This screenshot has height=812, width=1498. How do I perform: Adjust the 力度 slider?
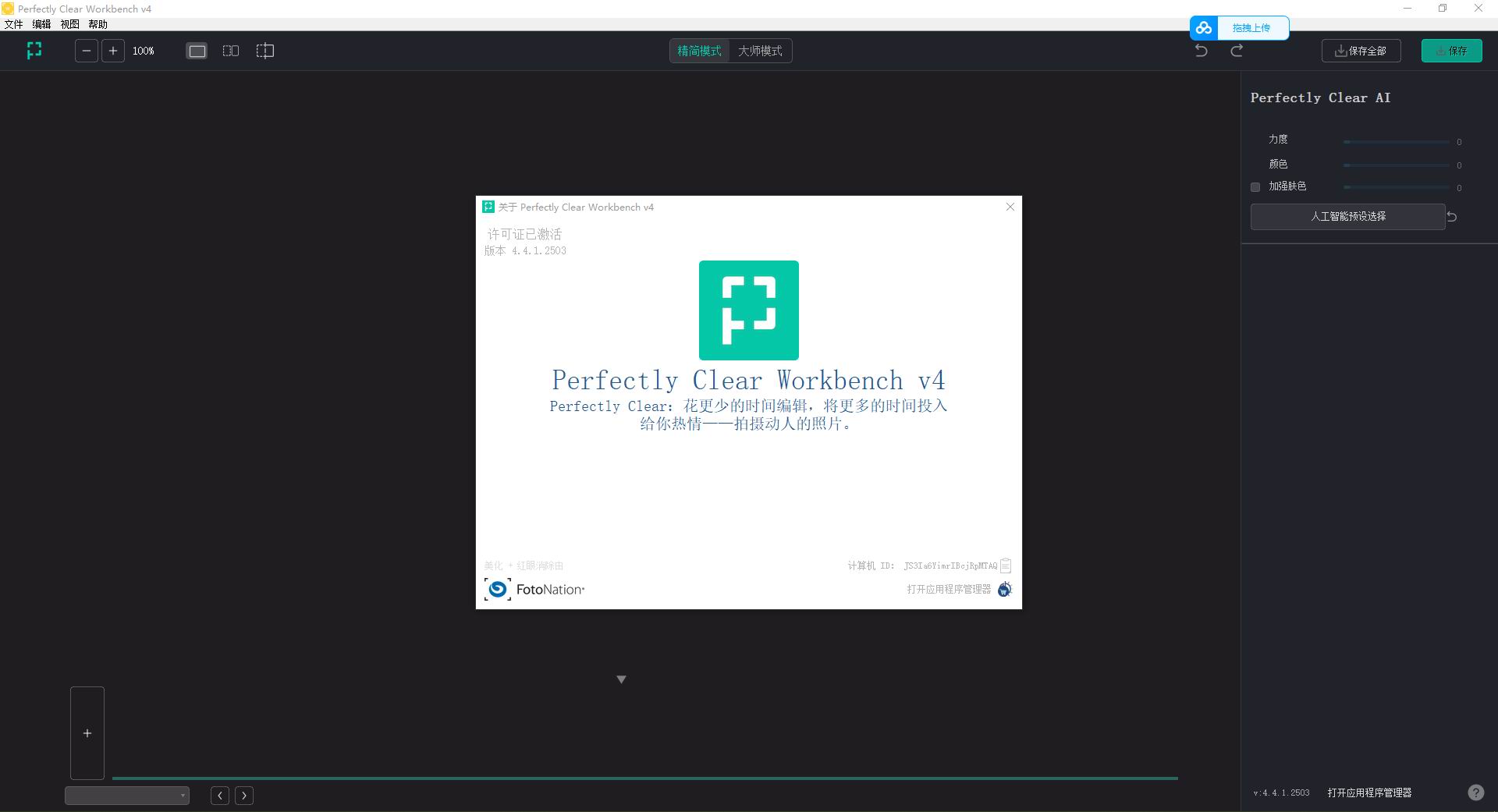point(1397,142)
